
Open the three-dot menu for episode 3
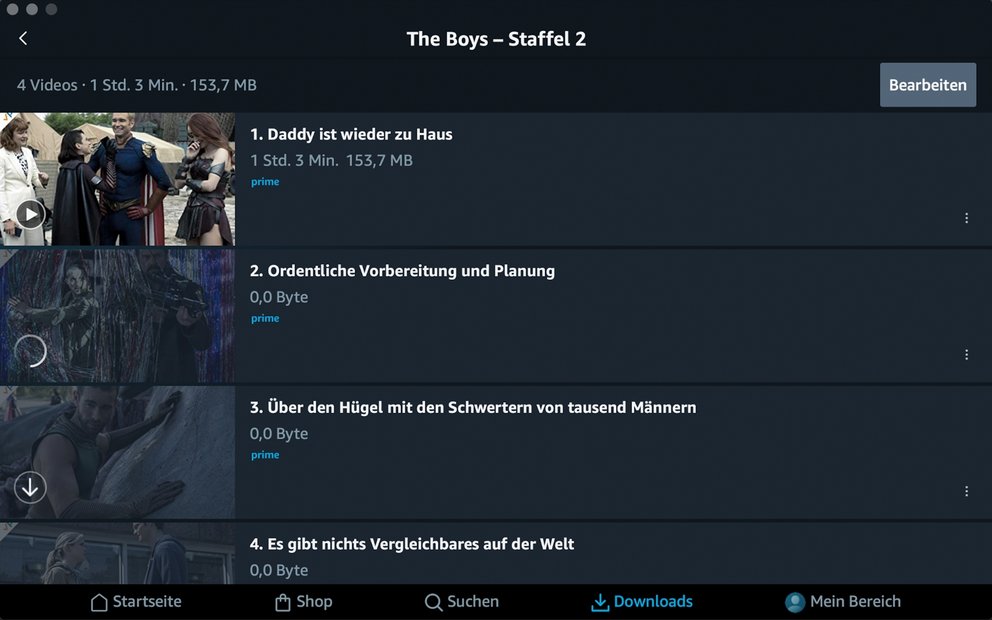point(966,492)
